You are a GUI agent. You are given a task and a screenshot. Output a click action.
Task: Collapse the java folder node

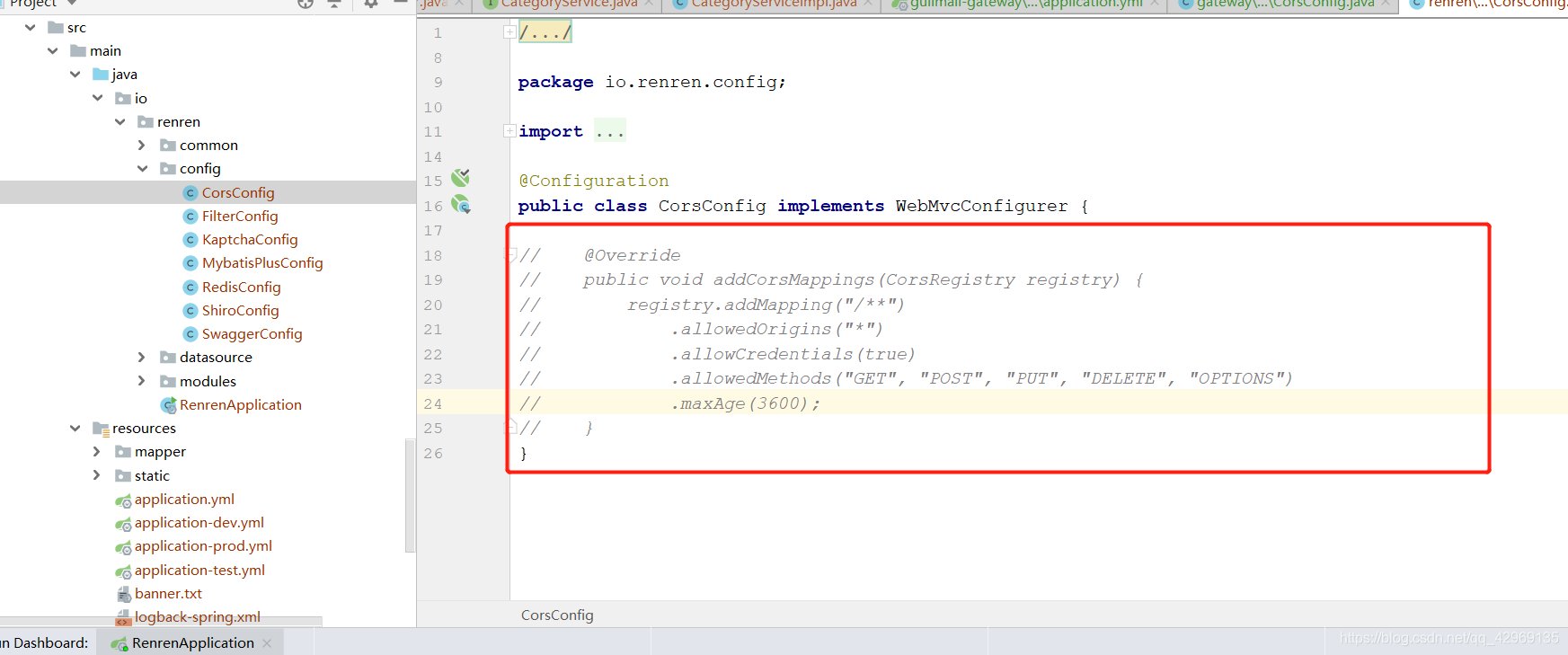[75, 75]
